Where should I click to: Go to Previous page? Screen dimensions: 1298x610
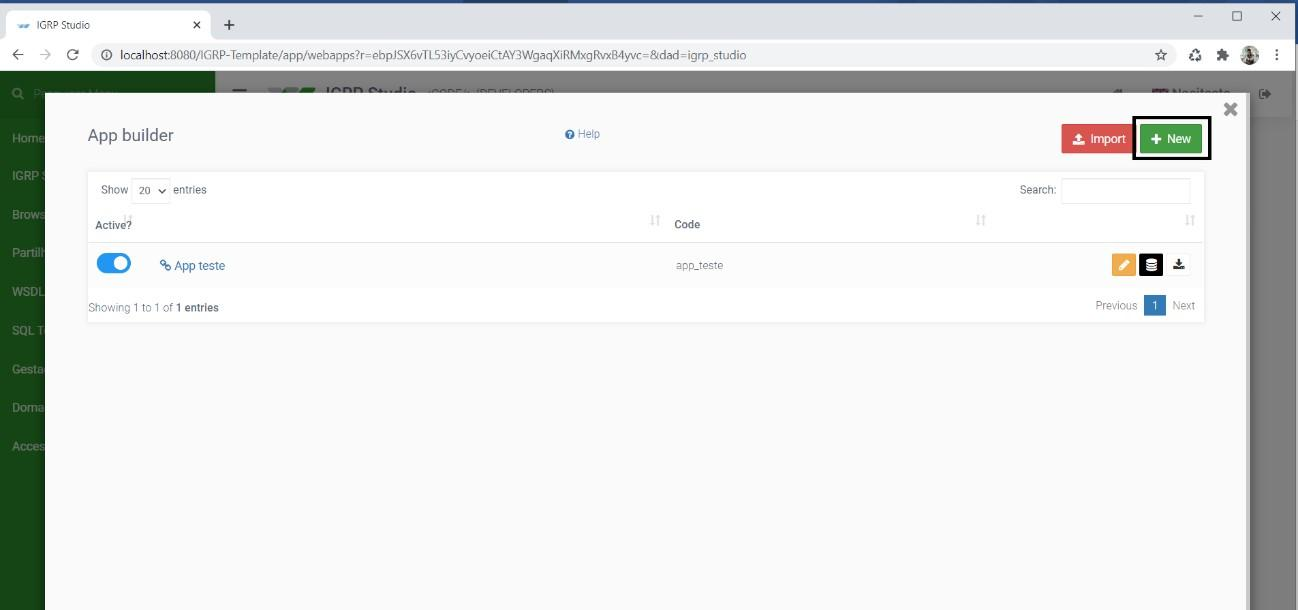(1116, 306)
